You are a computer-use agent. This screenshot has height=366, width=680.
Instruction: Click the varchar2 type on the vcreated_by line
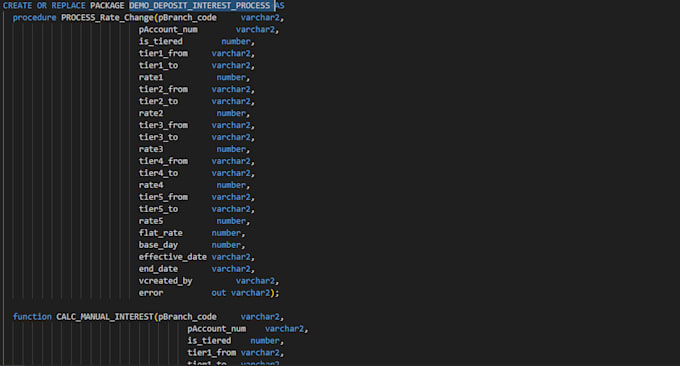pyautogui.click(x=255, y=281)
